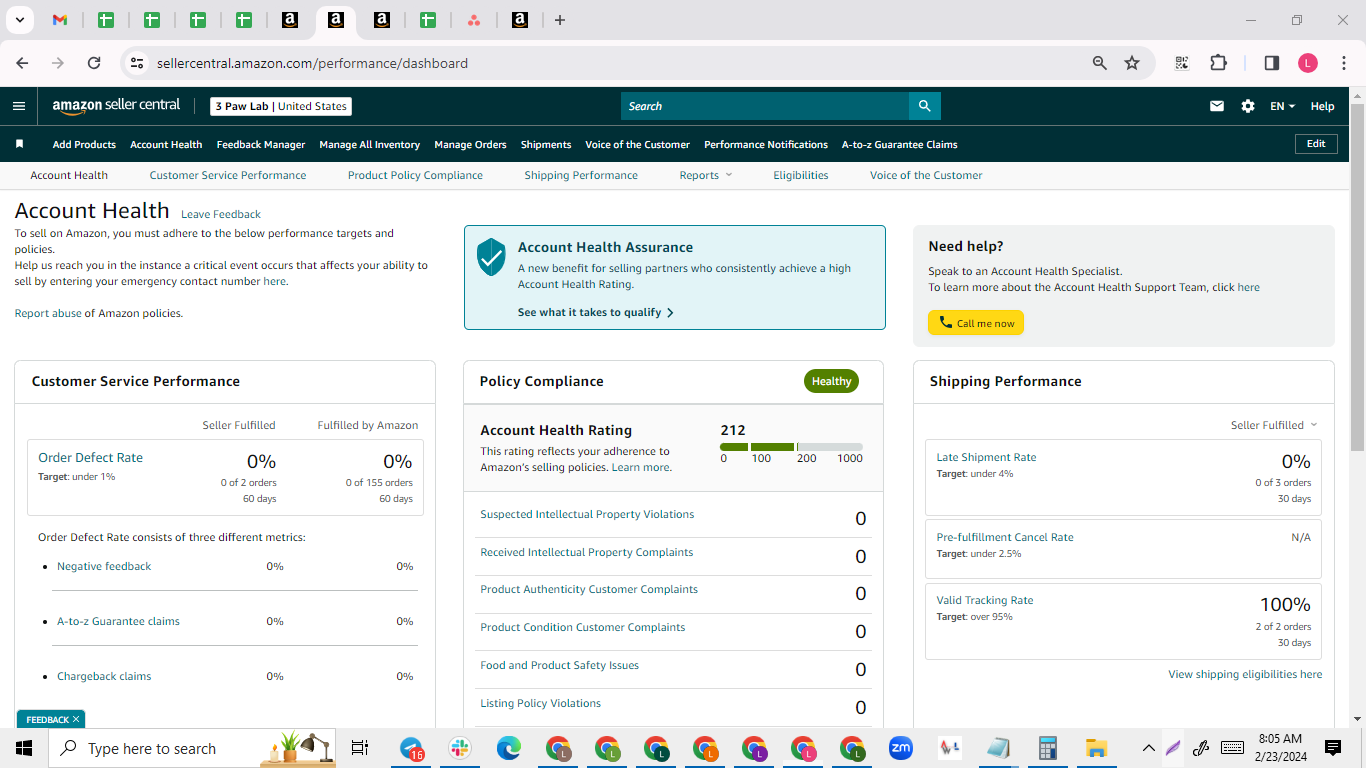Open the QR code extension icon
Screen dimensions: 1366x768
click(1182, 63)
